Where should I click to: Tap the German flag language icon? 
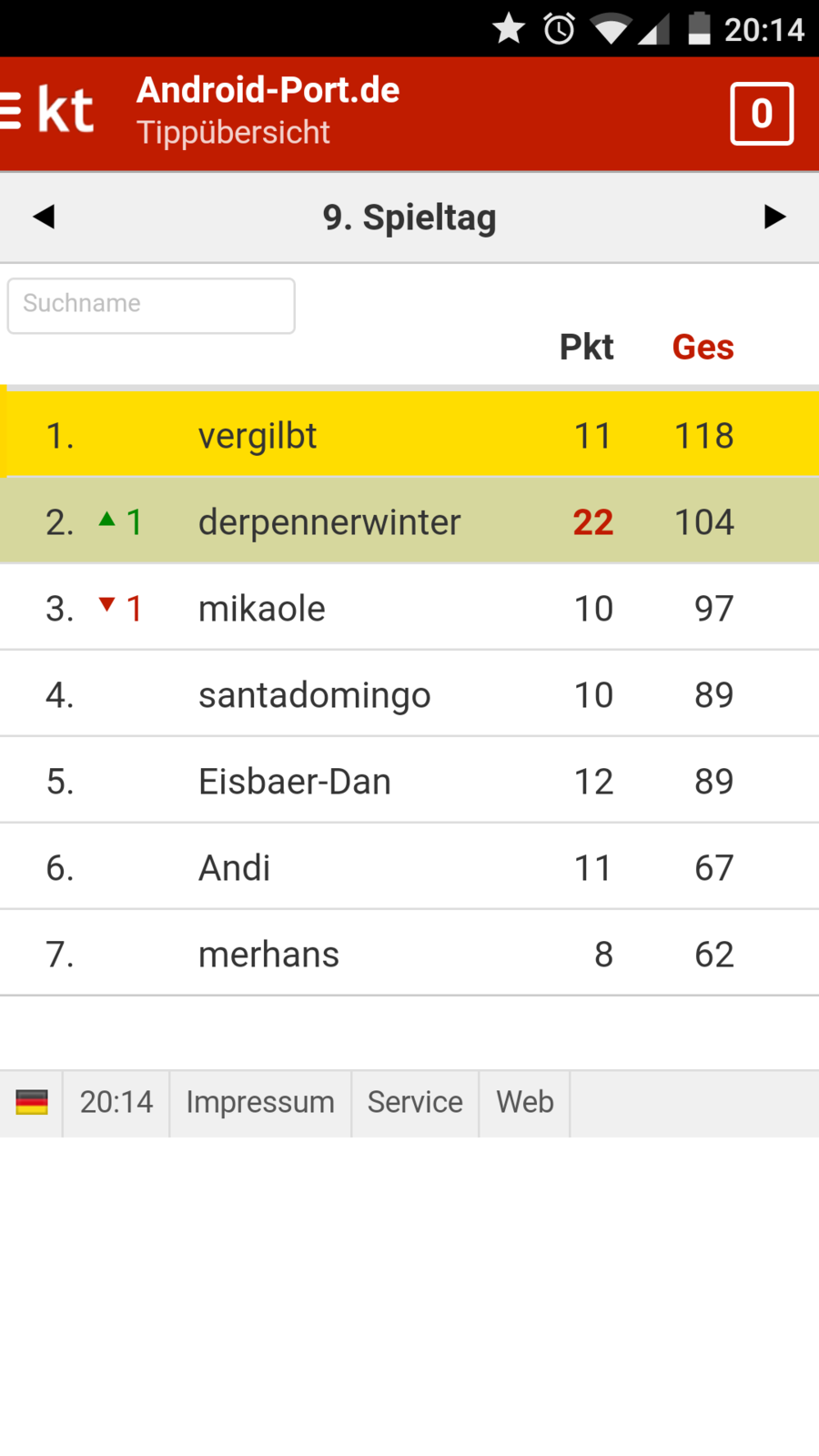[32, 1102]
